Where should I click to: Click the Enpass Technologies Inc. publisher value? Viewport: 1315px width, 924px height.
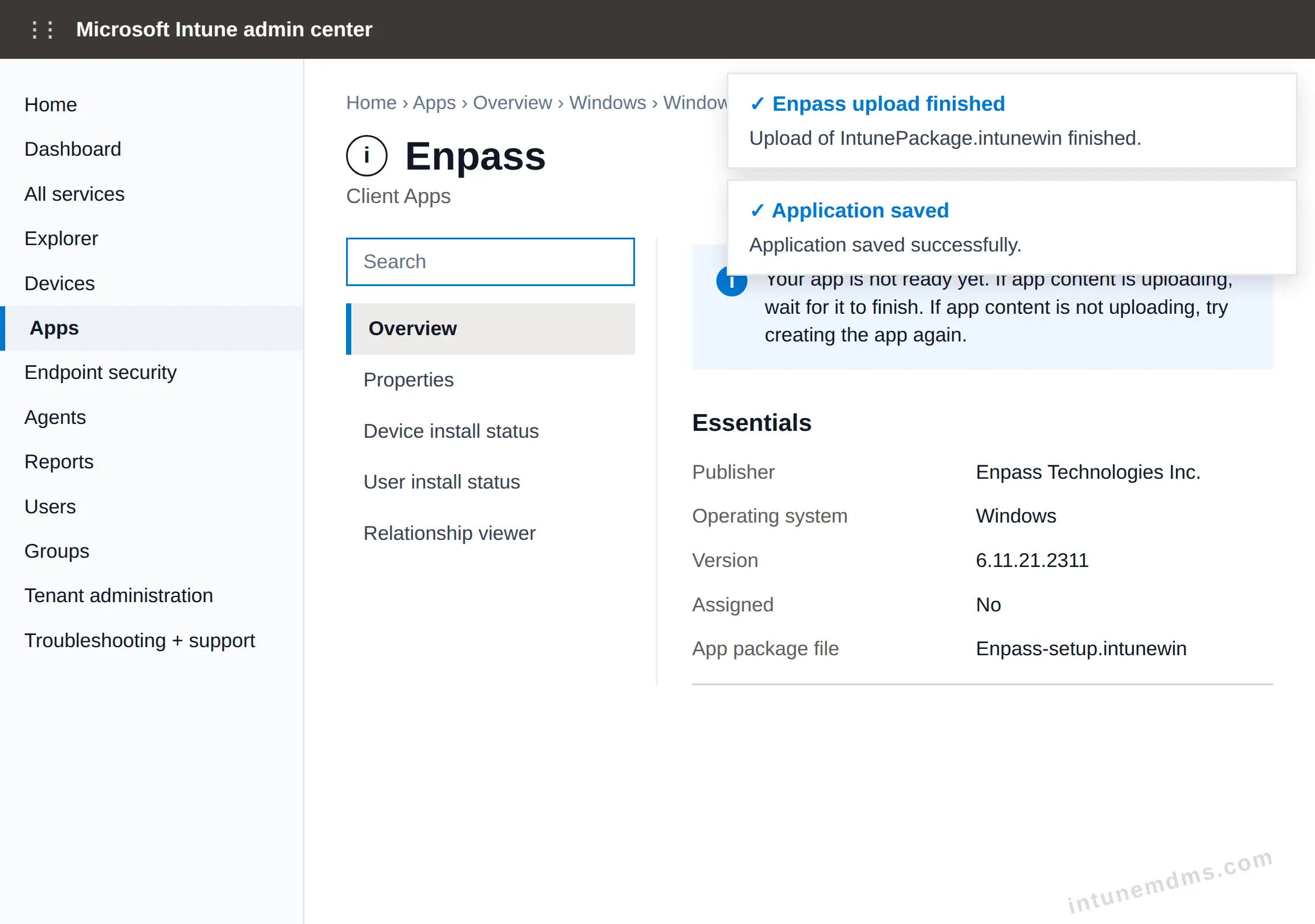point(1088,472)
